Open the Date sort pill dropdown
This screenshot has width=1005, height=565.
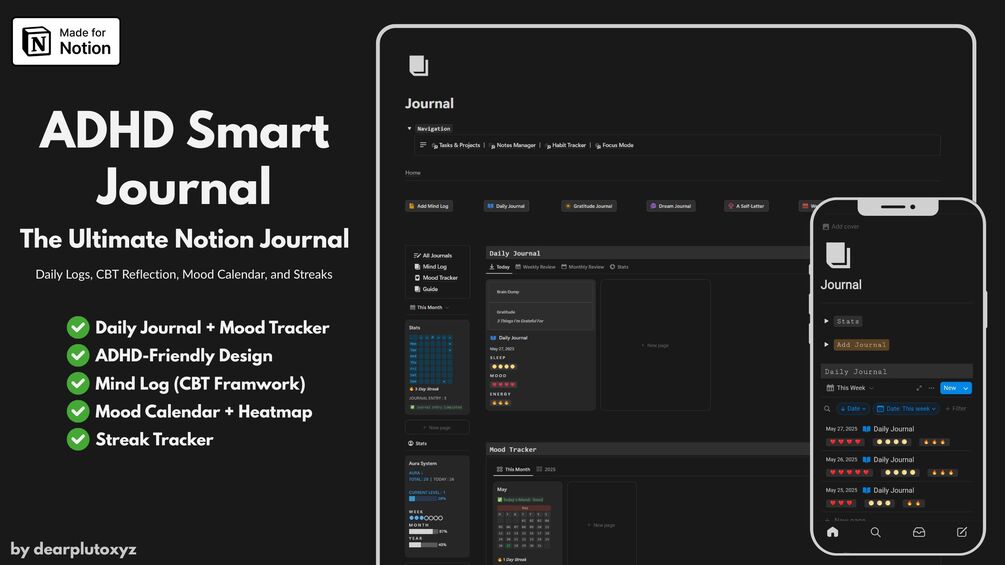(x=852, y=409)
